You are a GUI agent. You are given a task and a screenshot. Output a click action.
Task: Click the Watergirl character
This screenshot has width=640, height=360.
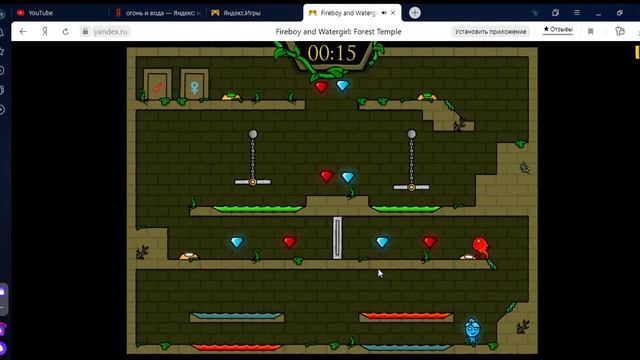coord(473,331)
